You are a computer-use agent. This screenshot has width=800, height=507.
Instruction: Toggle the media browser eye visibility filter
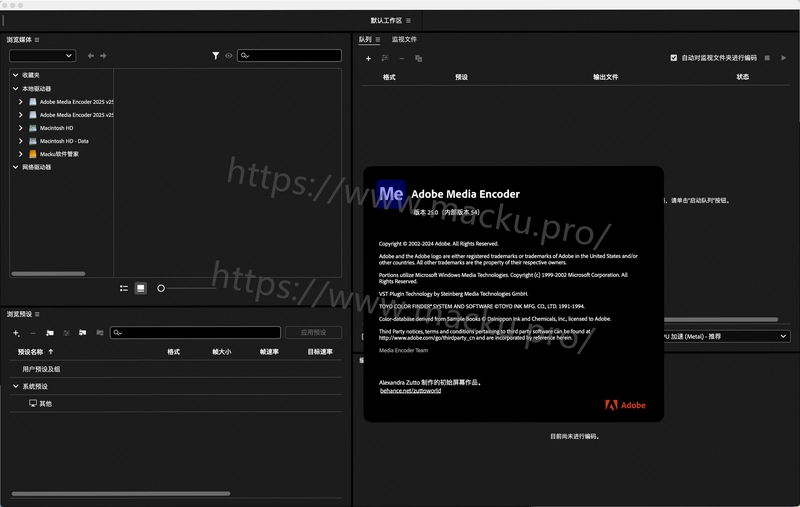[x=229, y=56]
